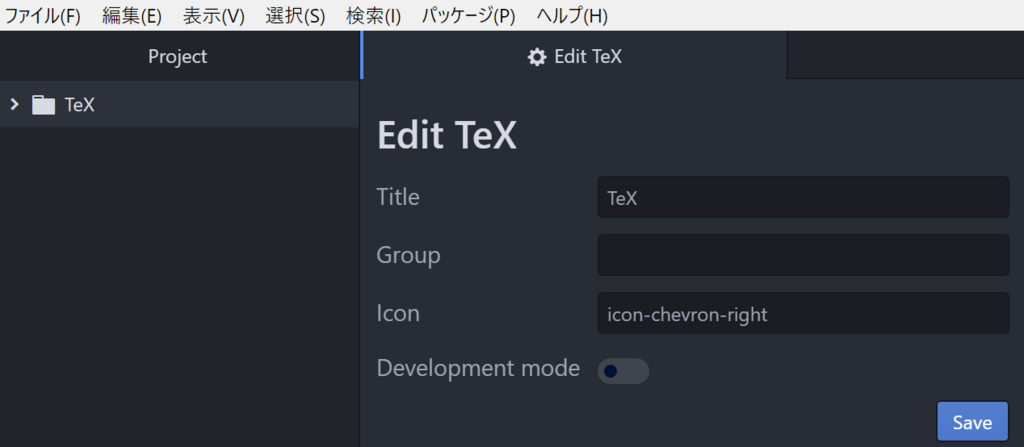Click the gear icon in Edit TeX tab

(537, 58)
